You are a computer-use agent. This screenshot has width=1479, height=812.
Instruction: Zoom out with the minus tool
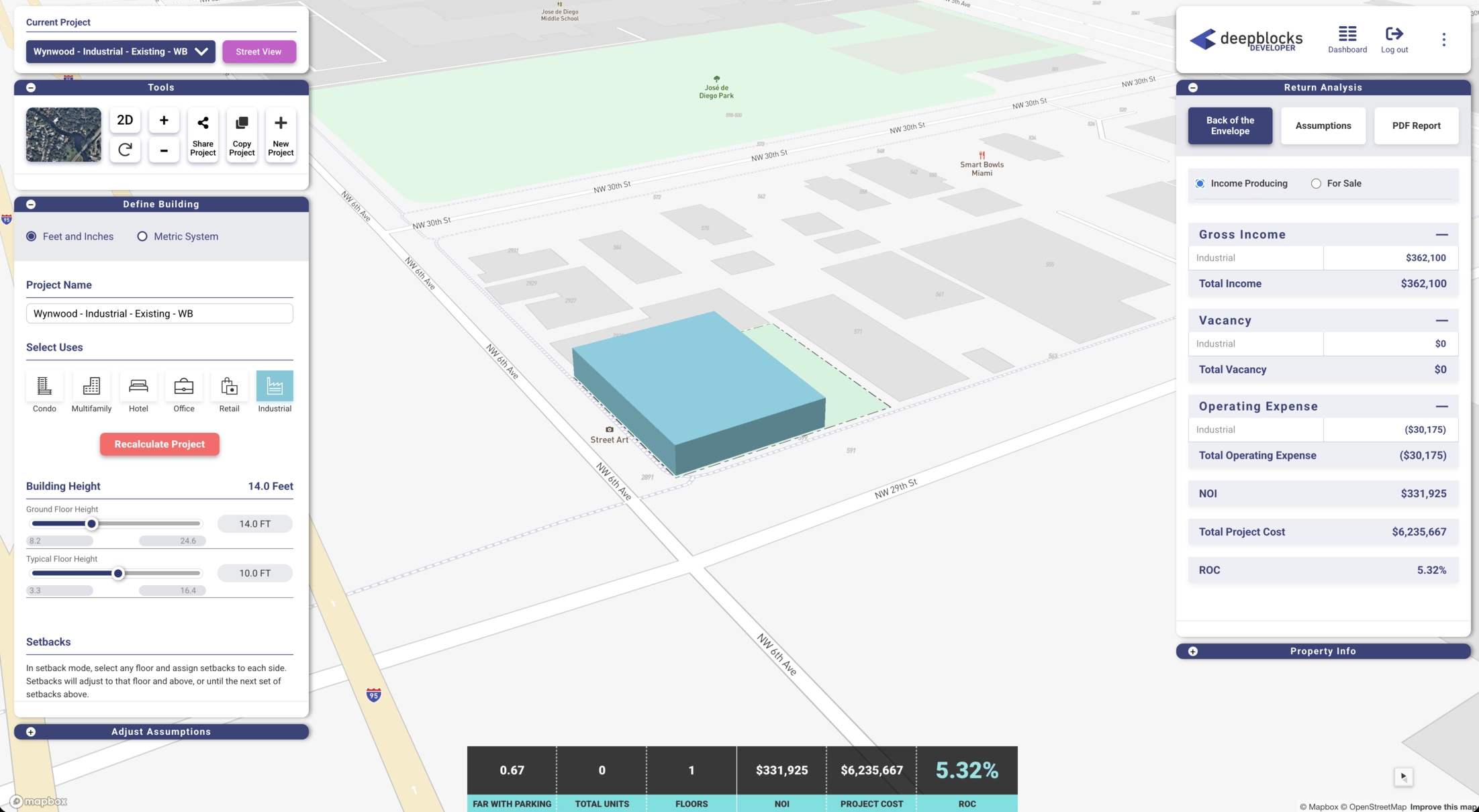164,150
